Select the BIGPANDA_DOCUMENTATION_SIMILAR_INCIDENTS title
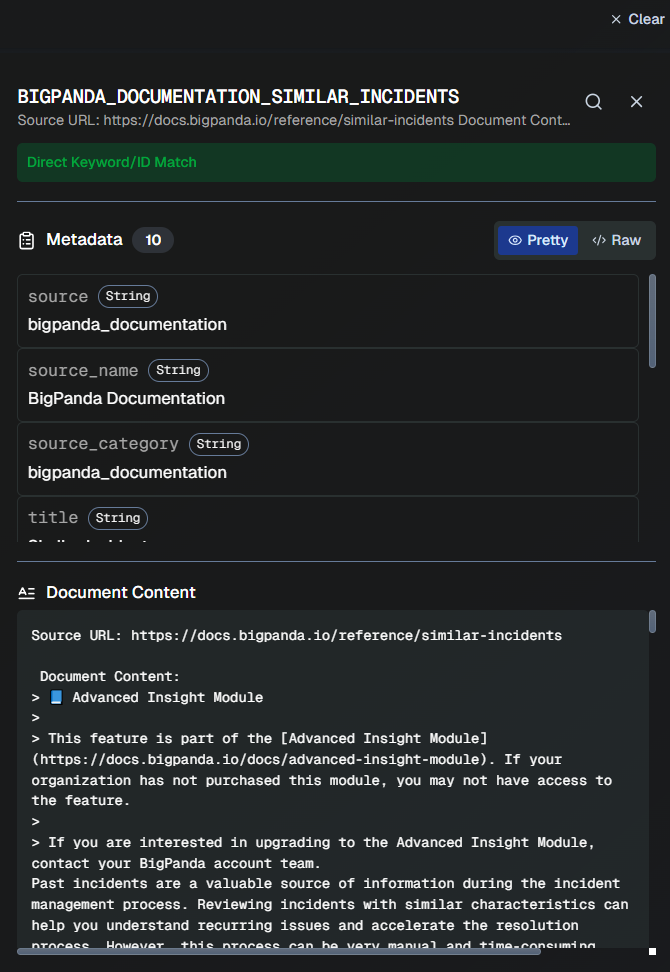 (x=238, y=97)
